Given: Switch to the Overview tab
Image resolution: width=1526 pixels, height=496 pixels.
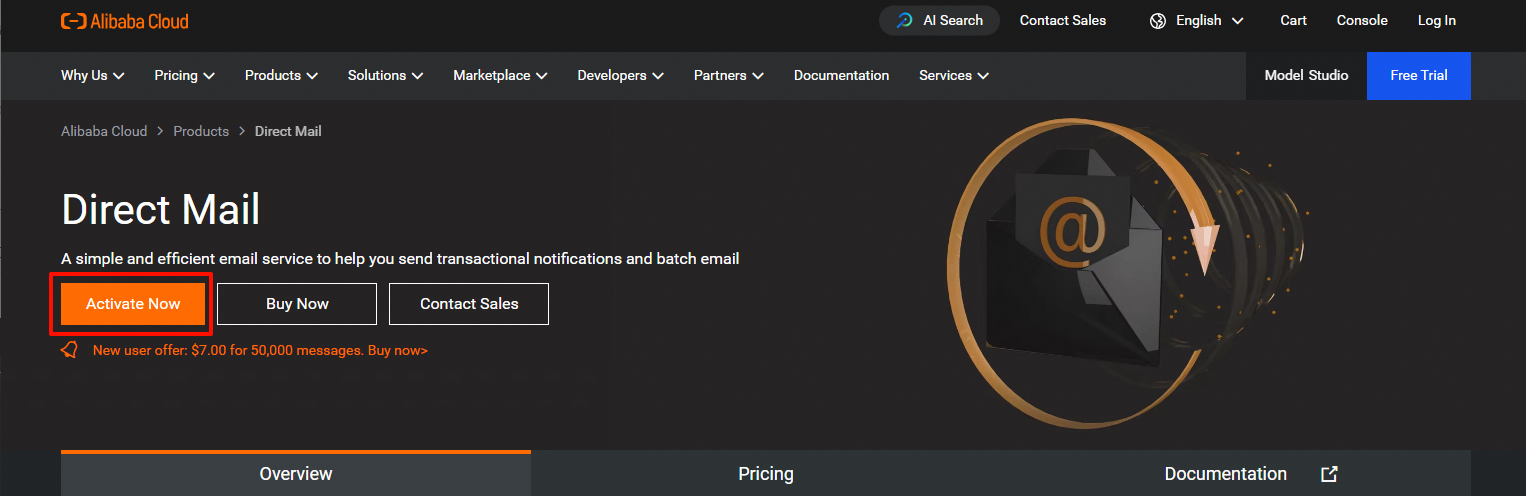Looking at the screenshot, I should (296, 473).
